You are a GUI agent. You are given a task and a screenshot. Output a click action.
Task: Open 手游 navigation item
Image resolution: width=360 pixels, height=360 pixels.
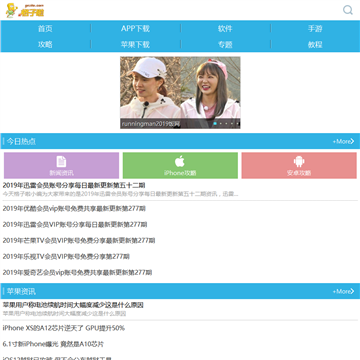coord(315,29)
